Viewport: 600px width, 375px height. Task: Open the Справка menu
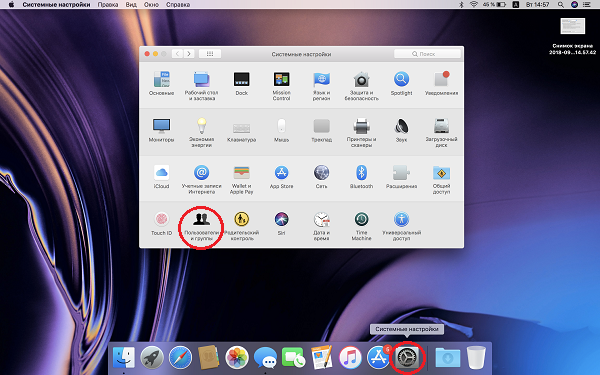(178, 5)
